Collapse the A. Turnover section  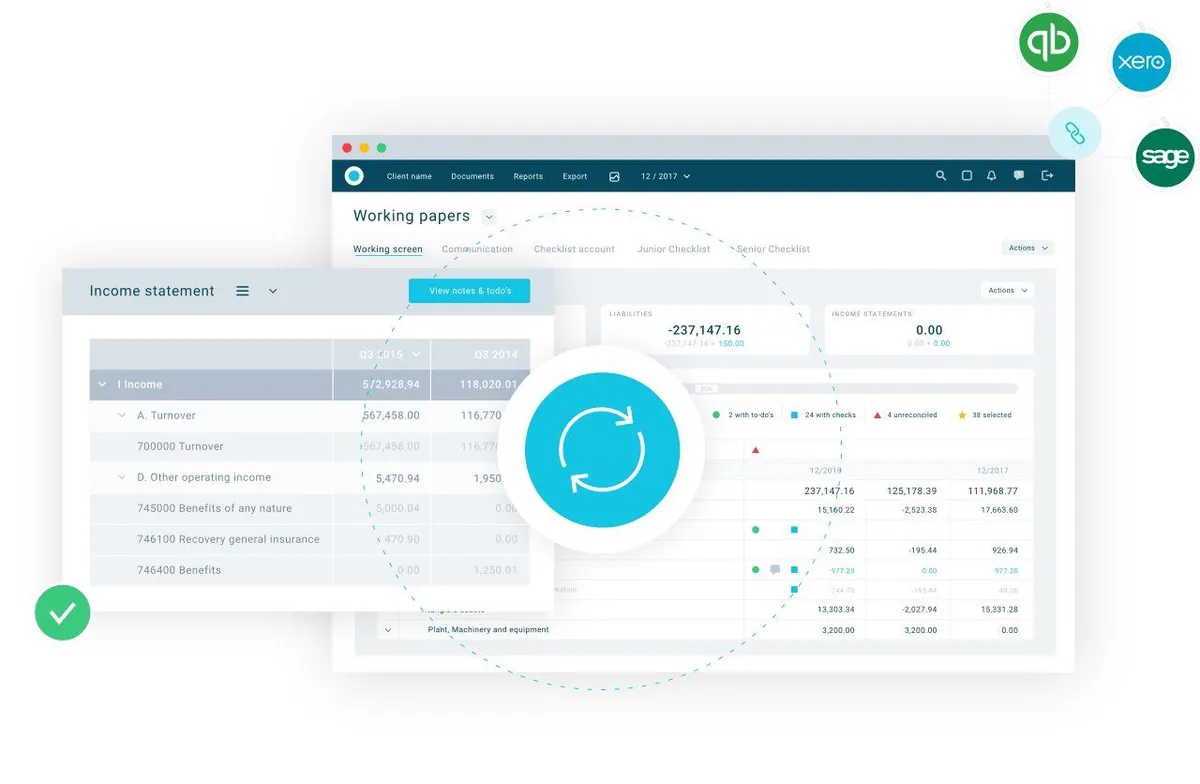pyautogui.click(x=122, y=415)
